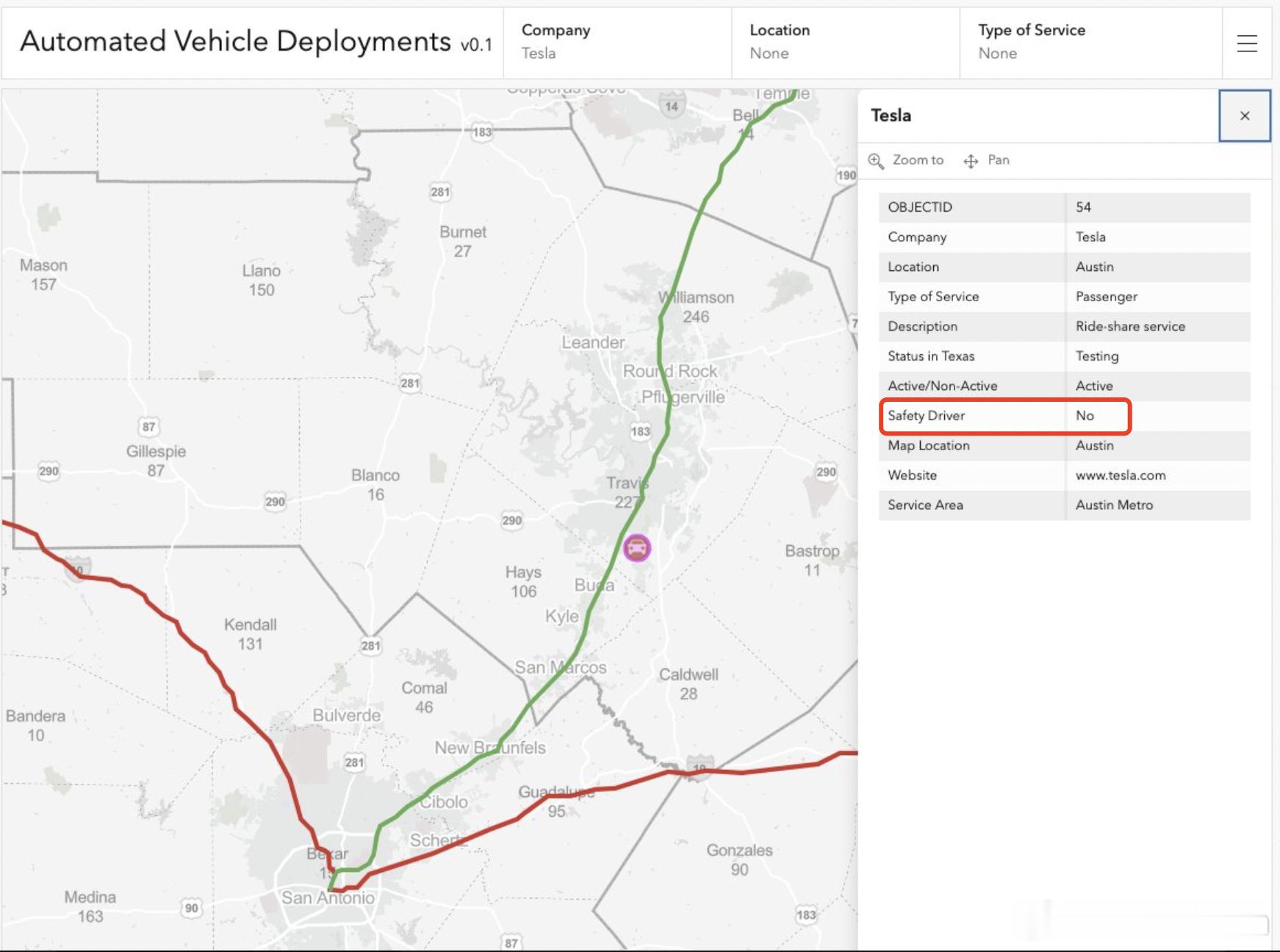Click the Active value in table
1280x952 pixels.
pos(1094,386)
